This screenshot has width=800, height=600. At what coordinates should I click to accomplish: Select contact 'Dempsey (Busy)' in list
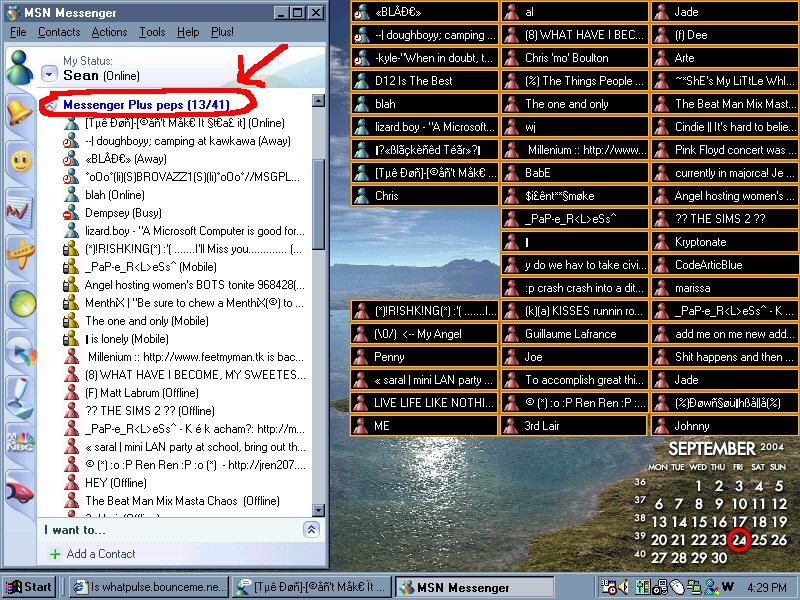[x=123, y=213]
